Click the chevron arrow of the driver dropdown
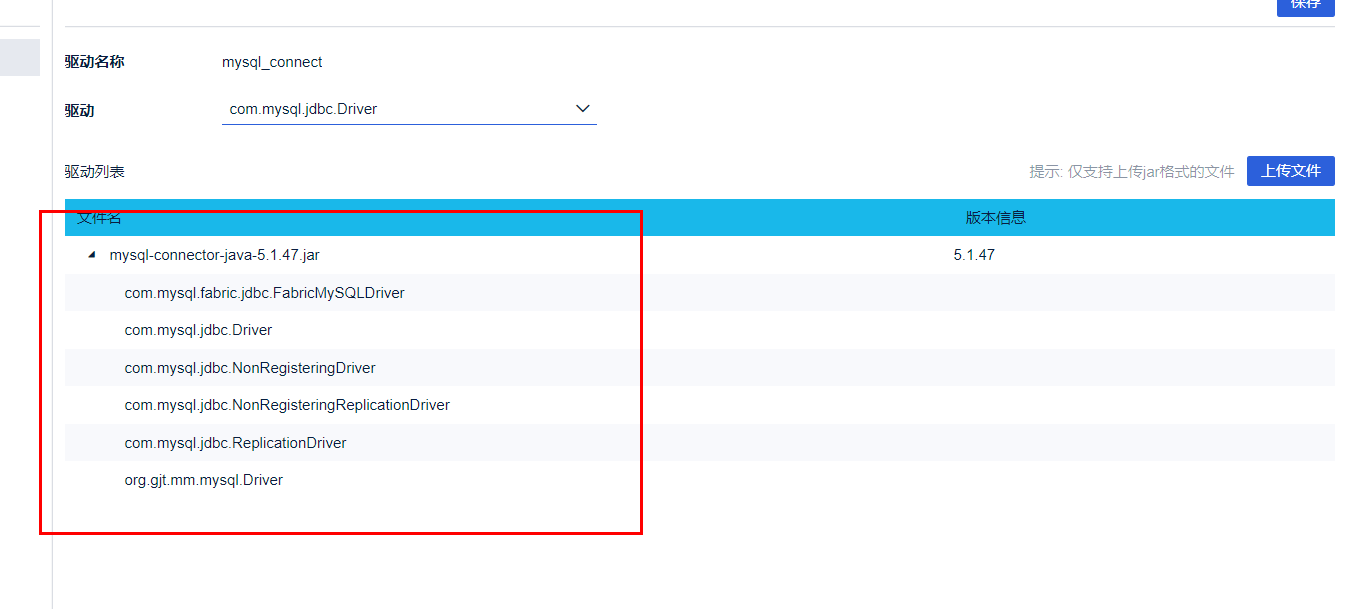Viewport: 1347px width, 609px height. (x=583, y=109)
